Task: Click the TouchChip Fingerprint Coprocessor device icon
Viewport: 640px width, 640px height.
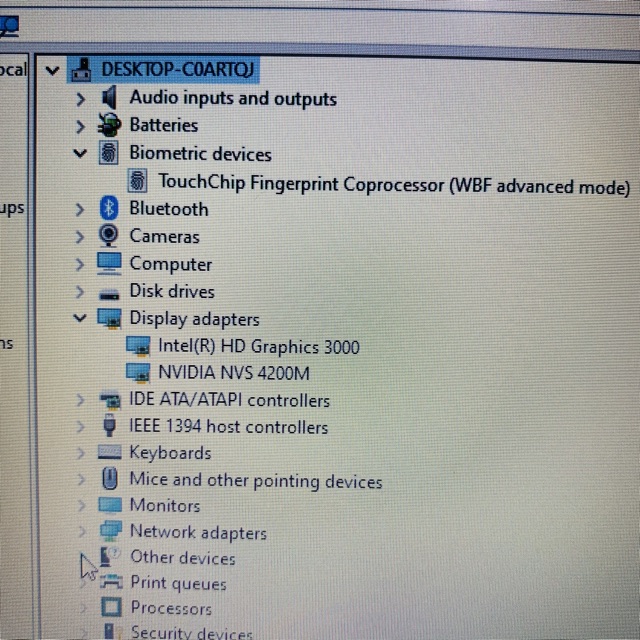Action: (138, 181)
